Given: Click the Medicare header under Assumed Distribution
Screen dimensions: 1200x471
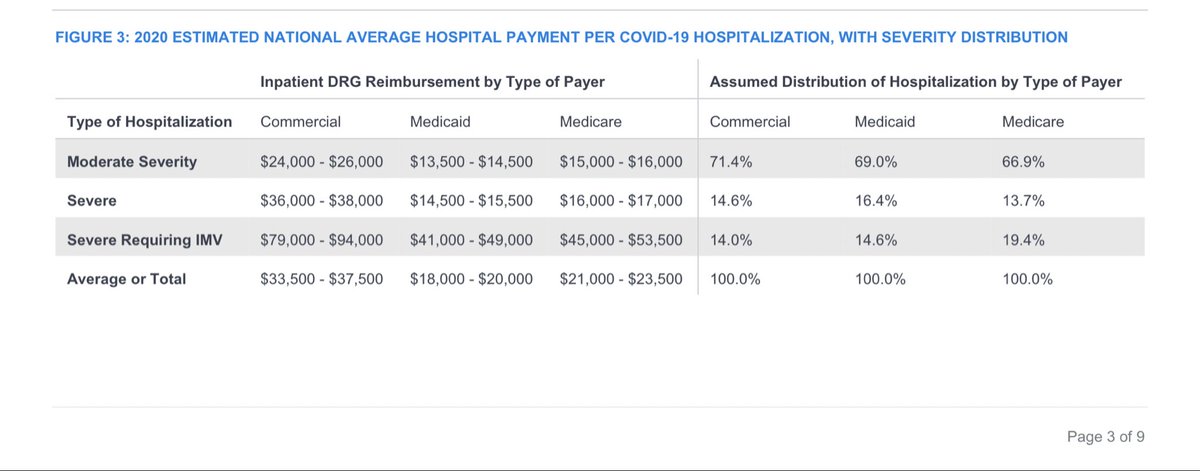Looking at the screenshot, I should coord(1032,122).
